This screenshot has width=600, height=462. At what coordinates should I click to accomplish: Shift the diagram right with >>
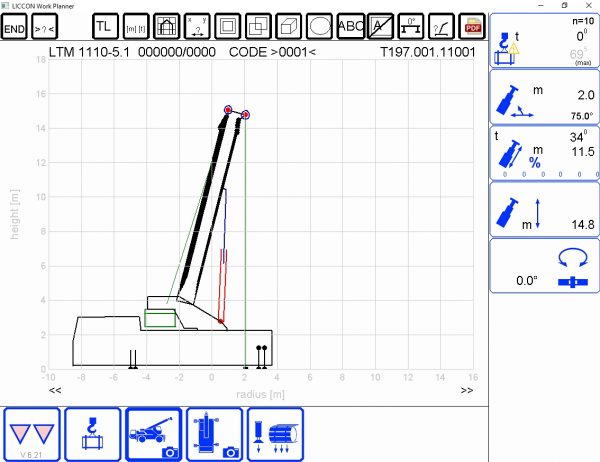click(467, 390)
